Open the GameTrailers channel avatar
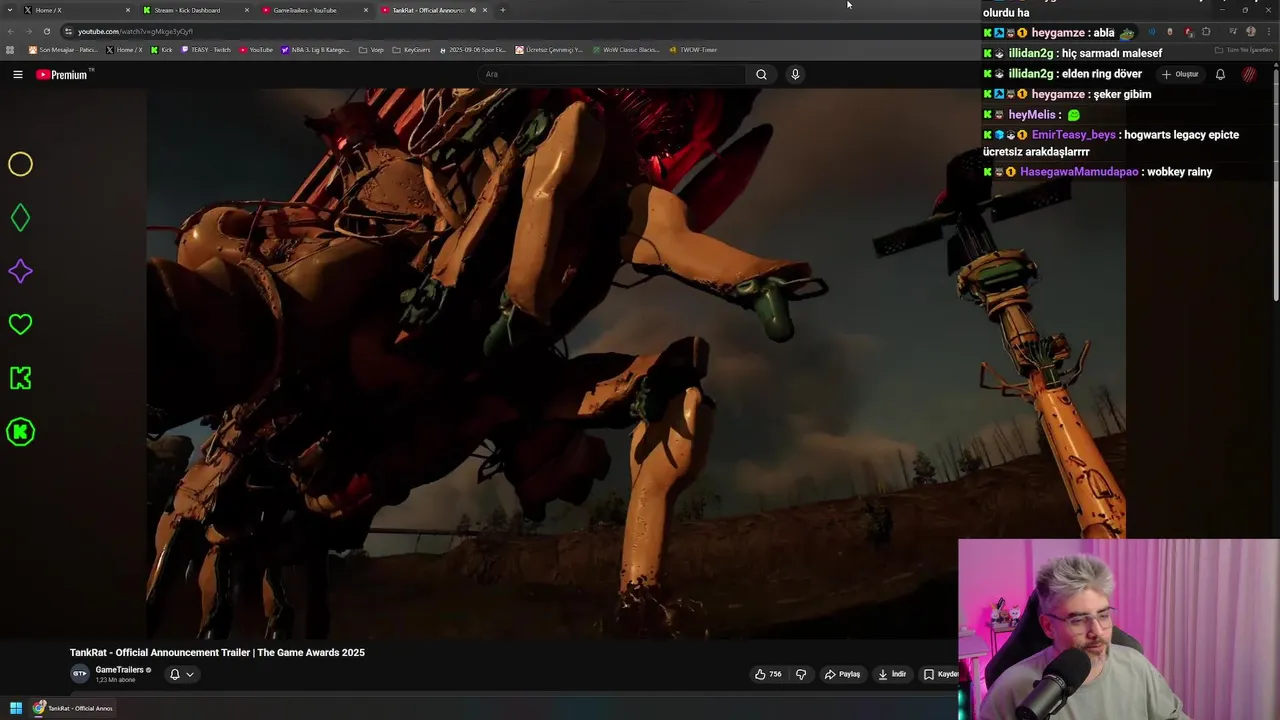 pos(79,674)
